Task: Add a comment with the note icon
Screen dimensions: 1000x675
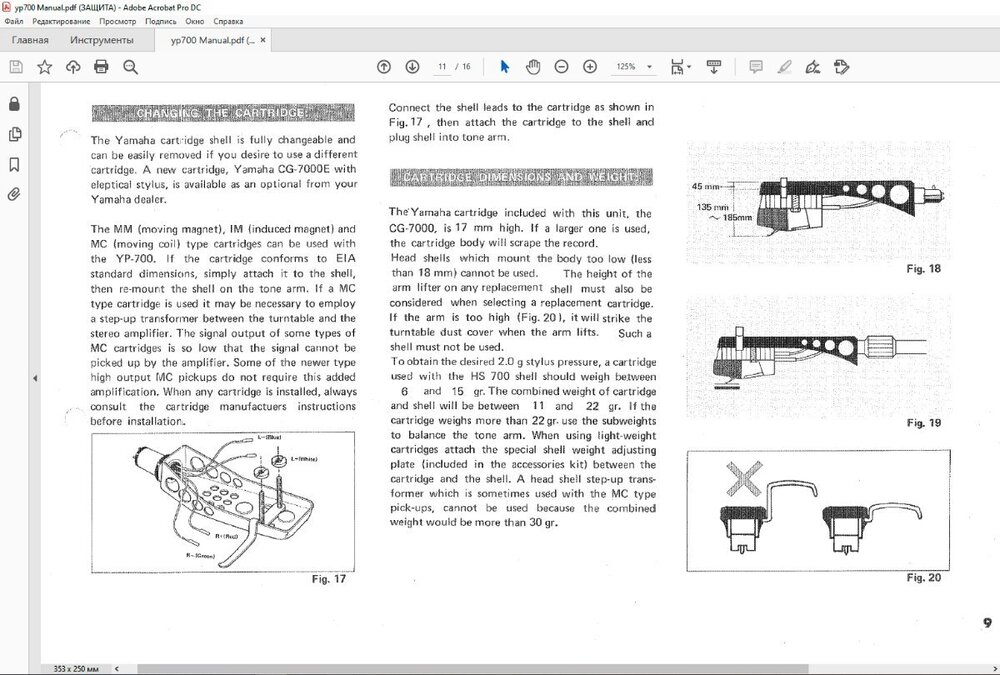Action: click(x=756, y=66)
